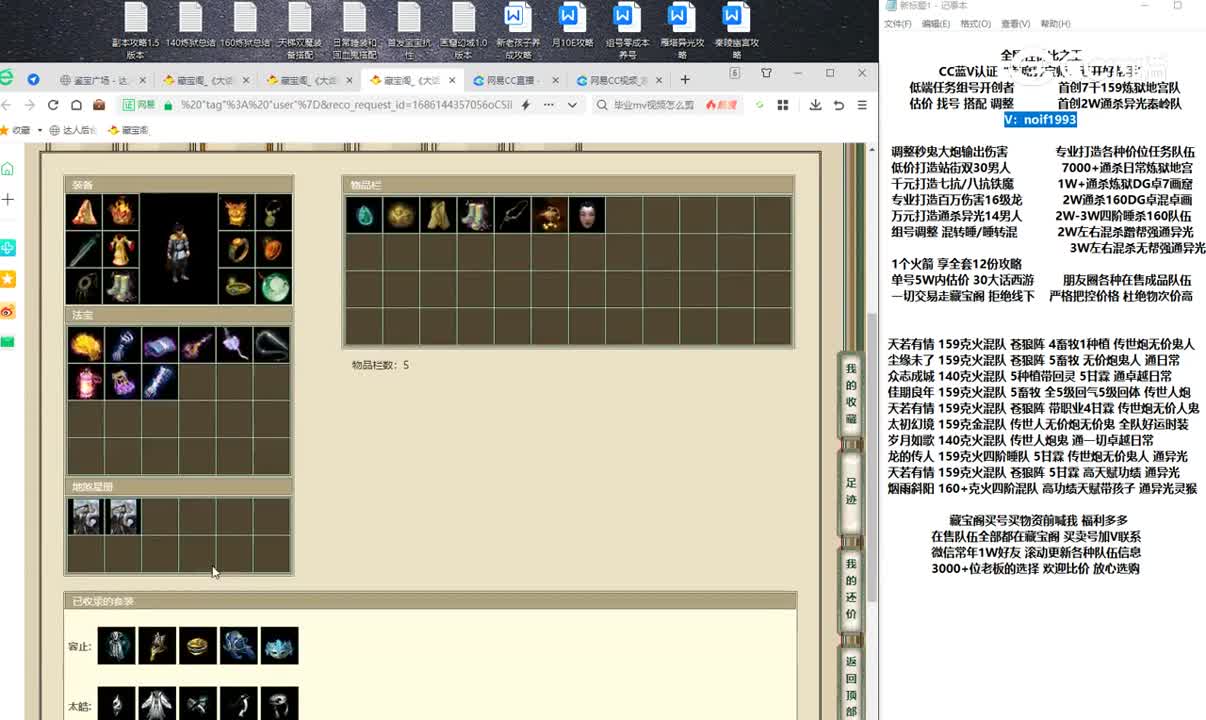Screen dimensions: 1206x720
Task: Select the boots icon in equipment panel
Action: [121, 286]
